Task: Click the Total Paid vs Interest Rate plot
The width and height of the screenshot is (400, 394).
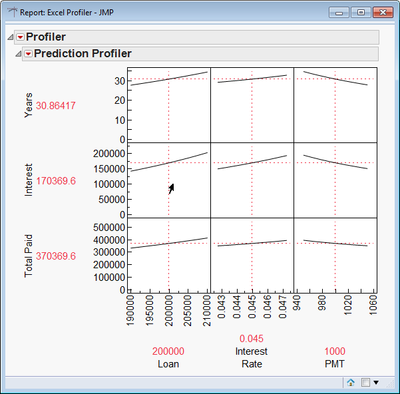Action: click(252, 256)
